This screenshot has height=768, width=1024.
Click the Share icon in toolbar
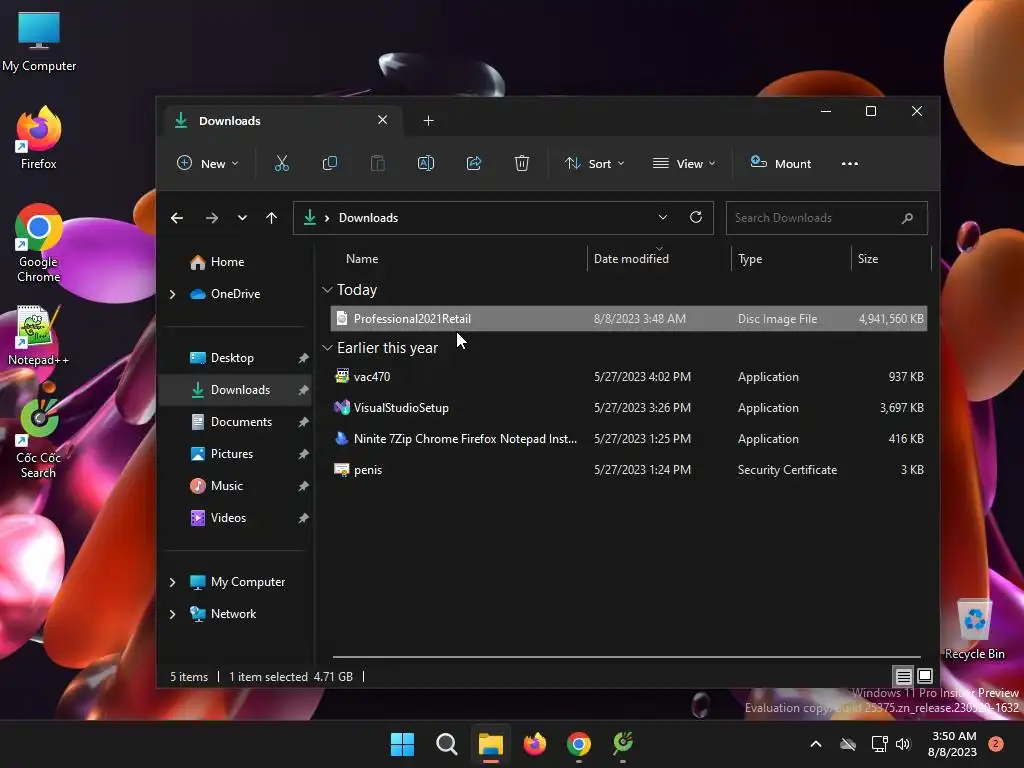click(473, 163)
